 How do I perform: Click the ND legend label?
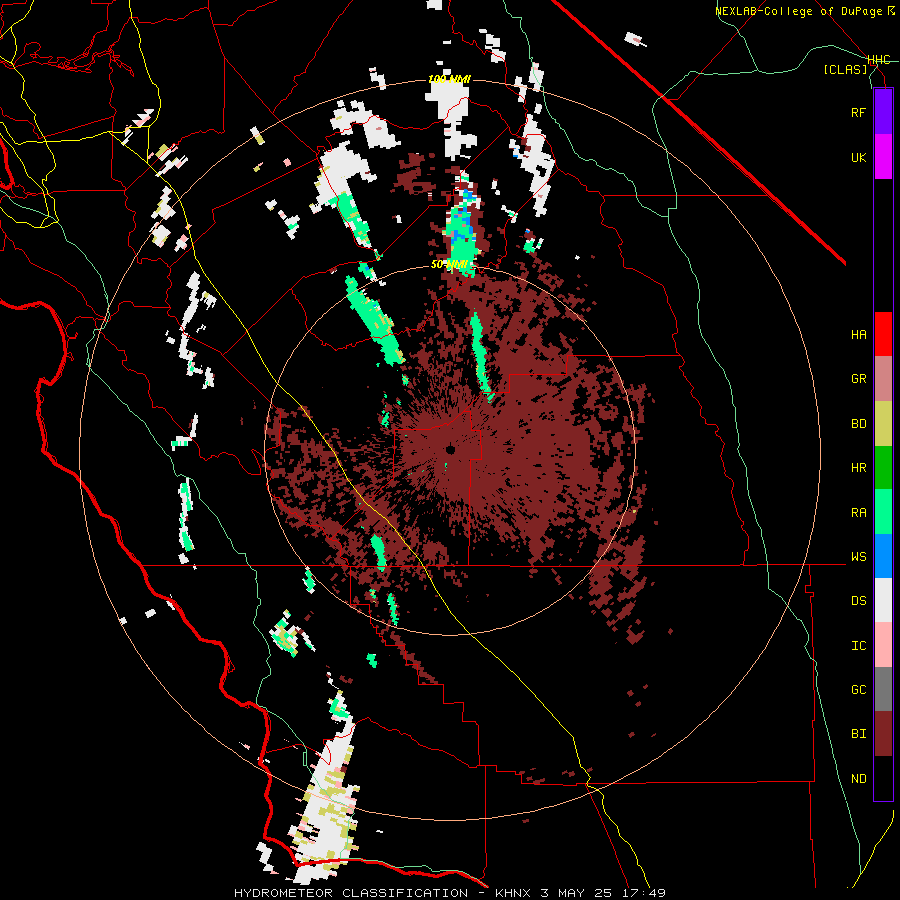coord(858,779)
